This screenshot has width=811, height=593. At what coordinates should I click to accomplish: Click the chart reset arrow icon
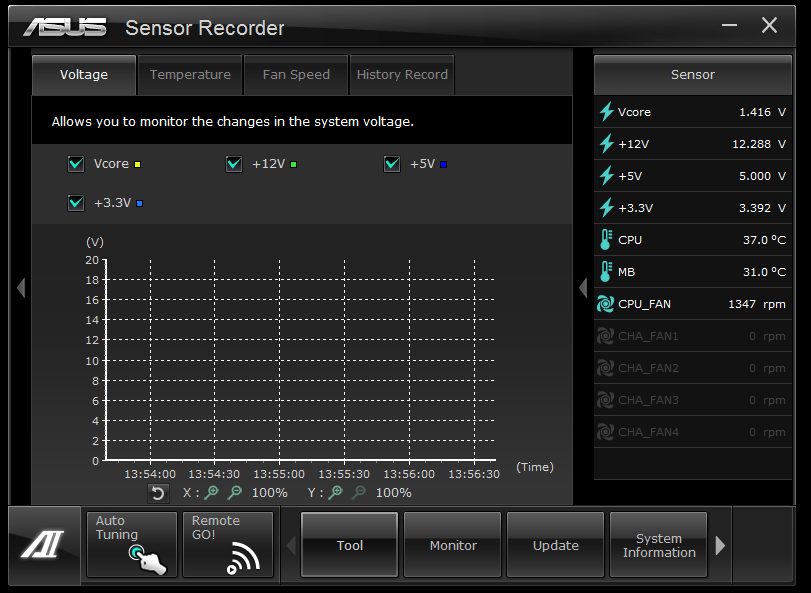click(x=159, y=492)
